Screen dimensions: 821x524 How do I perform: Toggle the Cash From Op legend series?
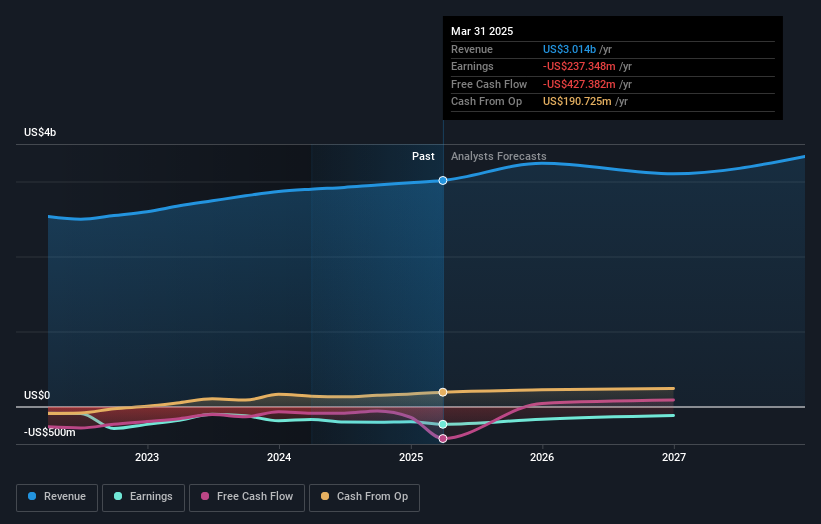click(364, 497)
